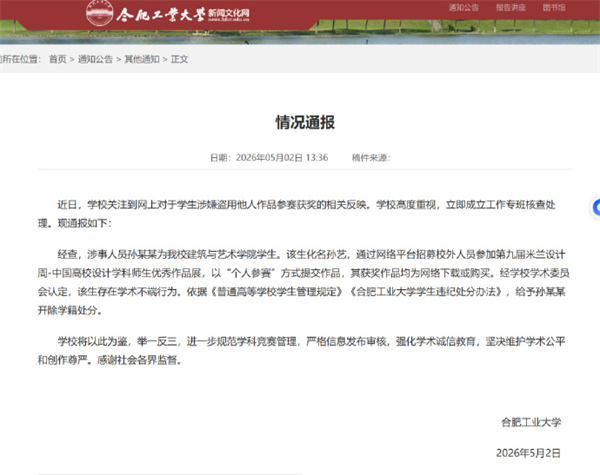Viewport: 600px width, 475px height.
Task: Click the blue floating icon at right edge
Action: [596, 207]
